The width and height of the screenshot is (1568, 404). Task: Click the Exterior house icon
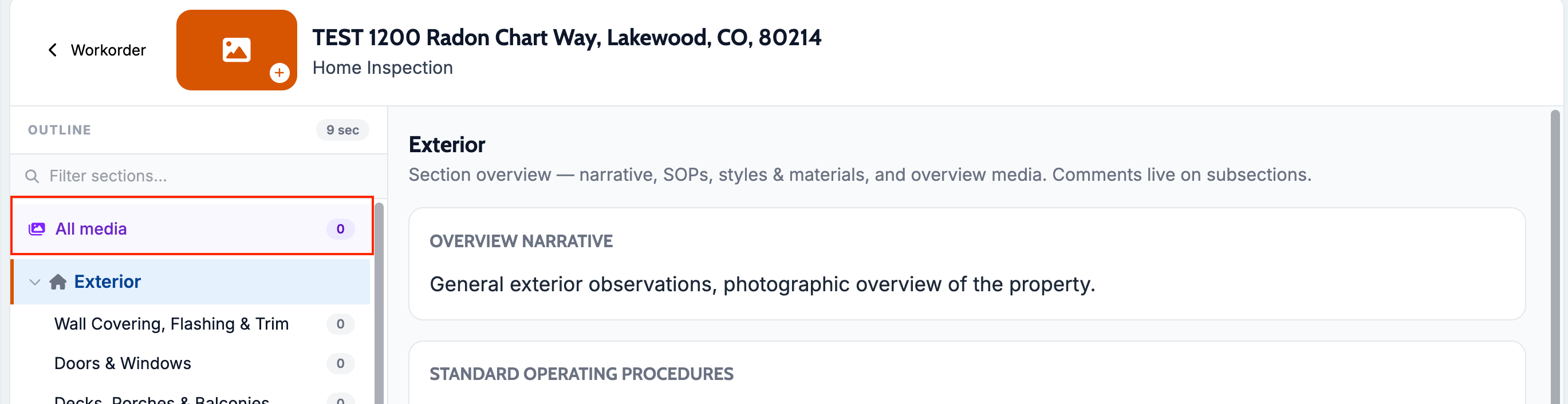(58, 282)
